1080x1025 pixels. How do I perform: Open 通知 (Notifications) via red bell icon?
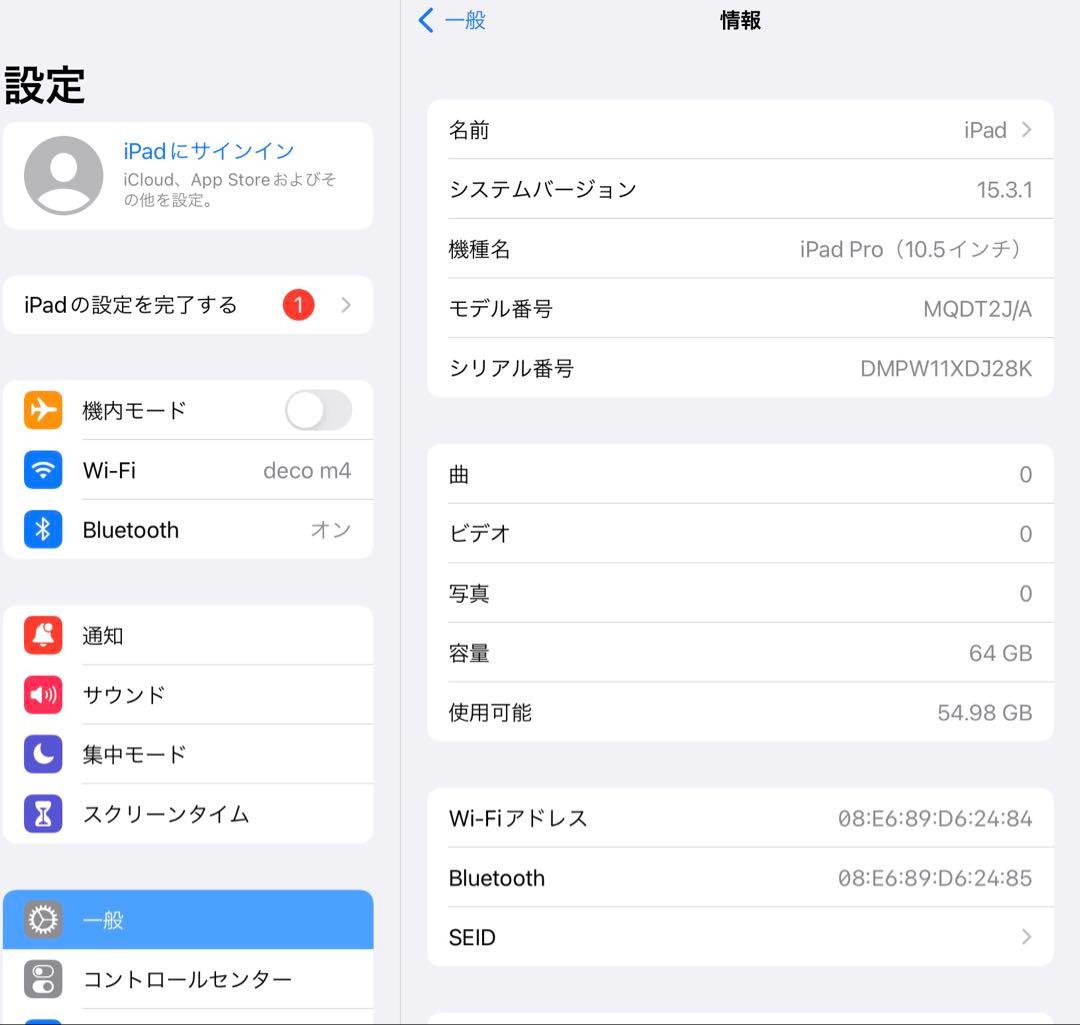coord(44,635)
